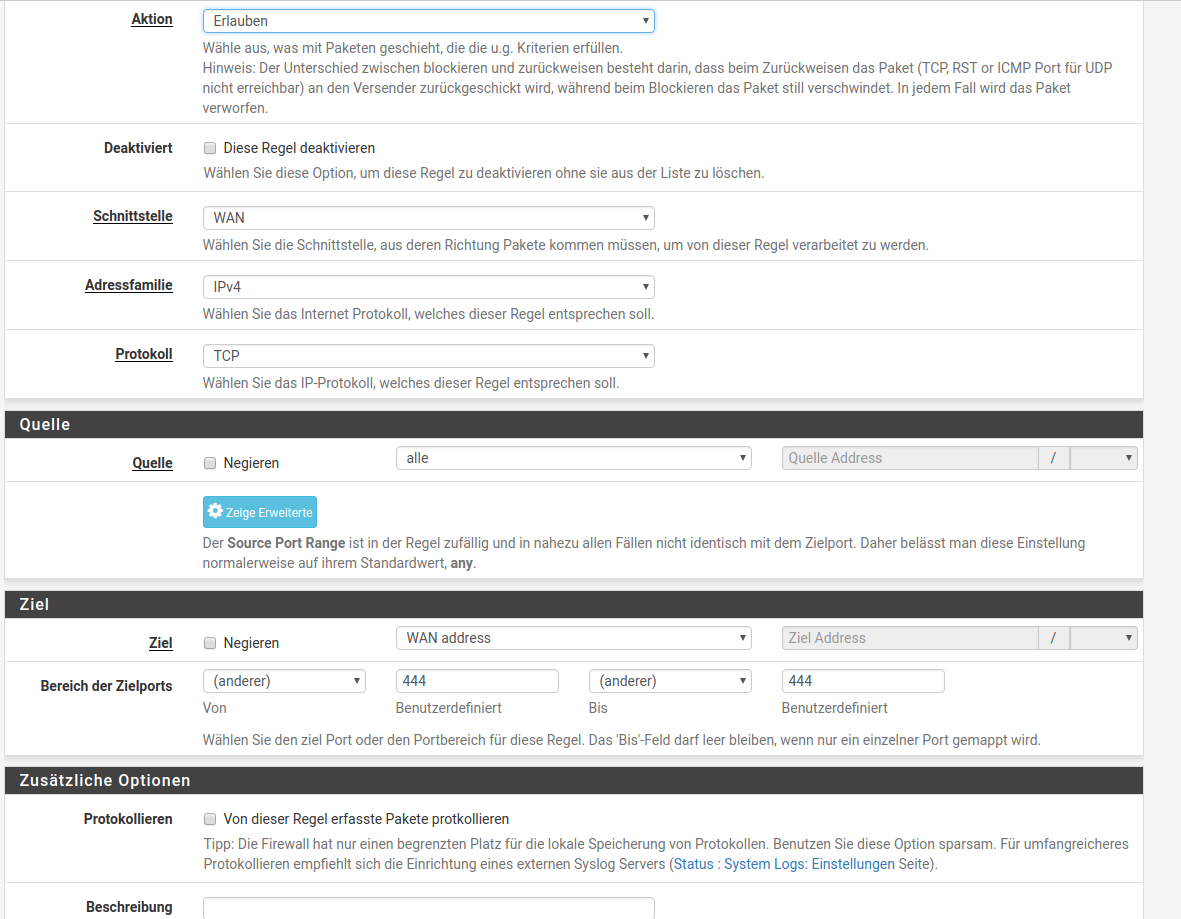Expand Adressfamilie dropdown showing IPv4
Image resolution: width=1181 pixels, height=919 pixels.
[428, 287]
